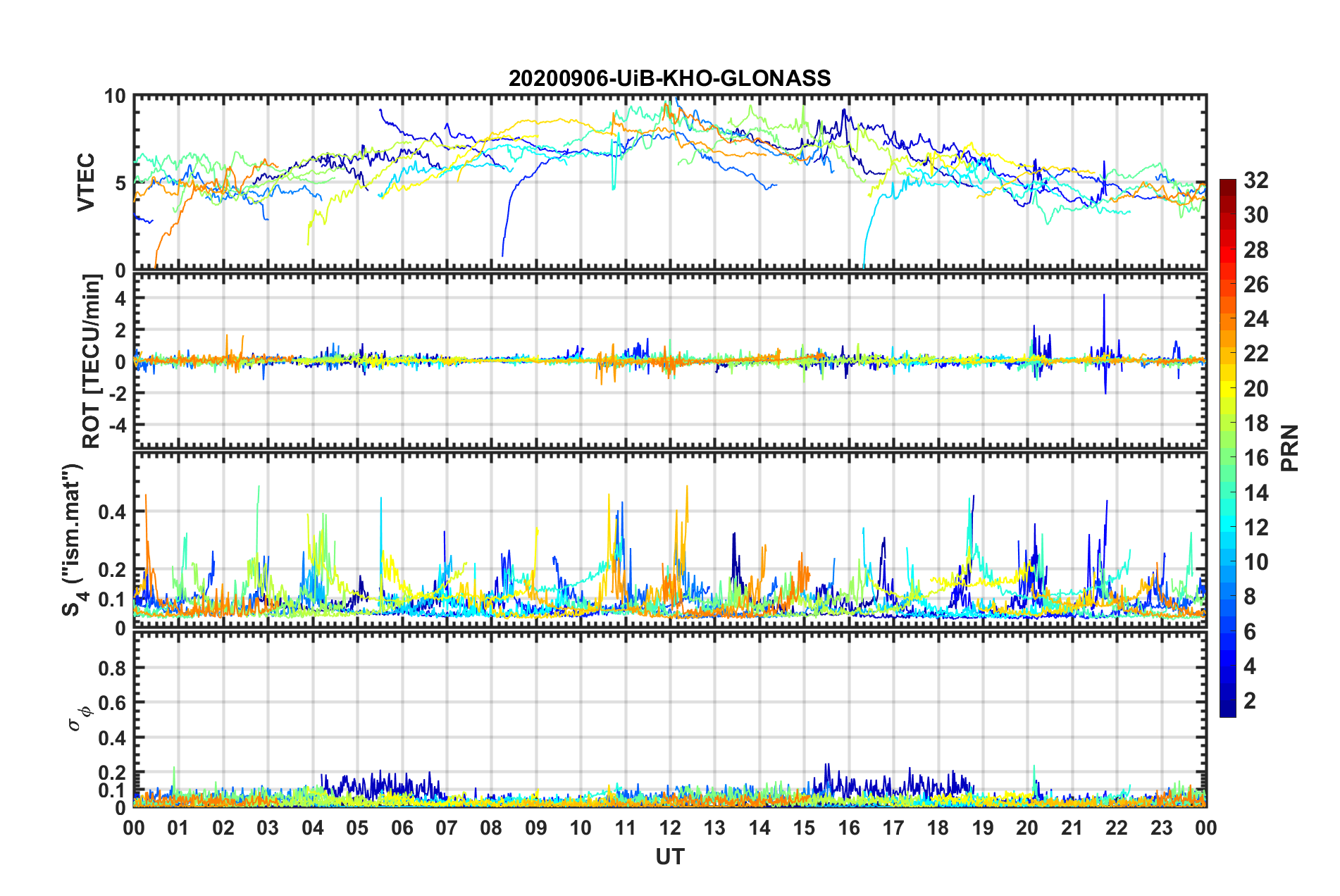Click x-axis tick label 23
The height and width of the screenshot is (896, 1340).
pyautogui.click(x=1161, y=828)
